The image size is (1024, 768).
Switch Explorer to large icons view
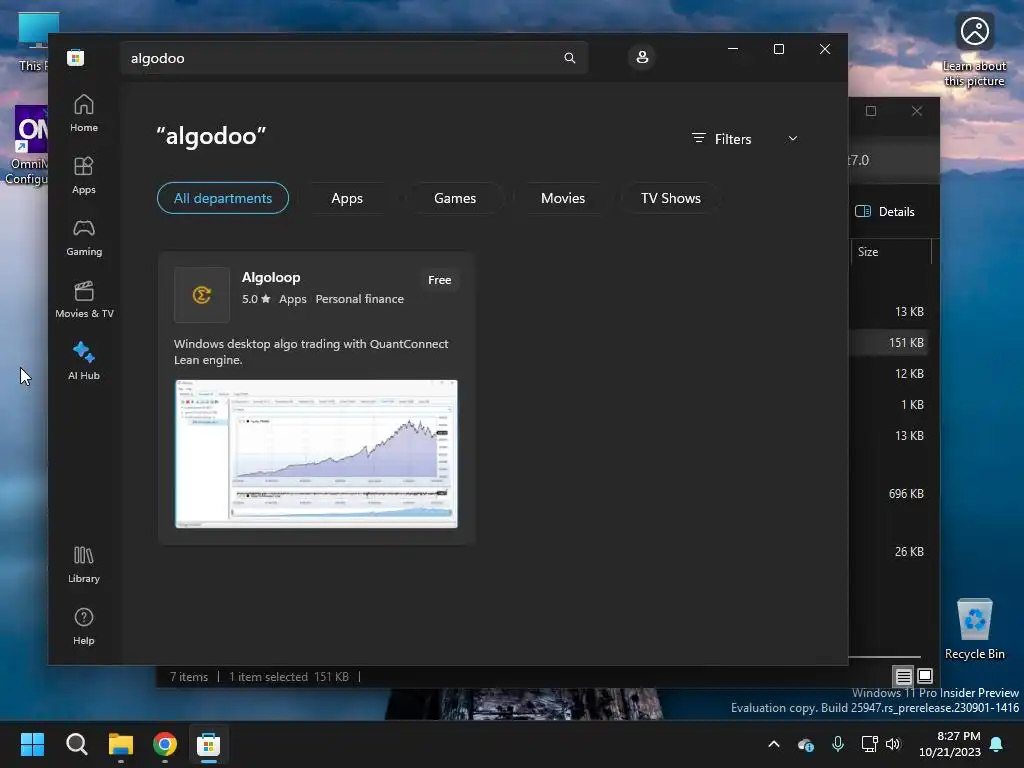click(x=925, y=675)
